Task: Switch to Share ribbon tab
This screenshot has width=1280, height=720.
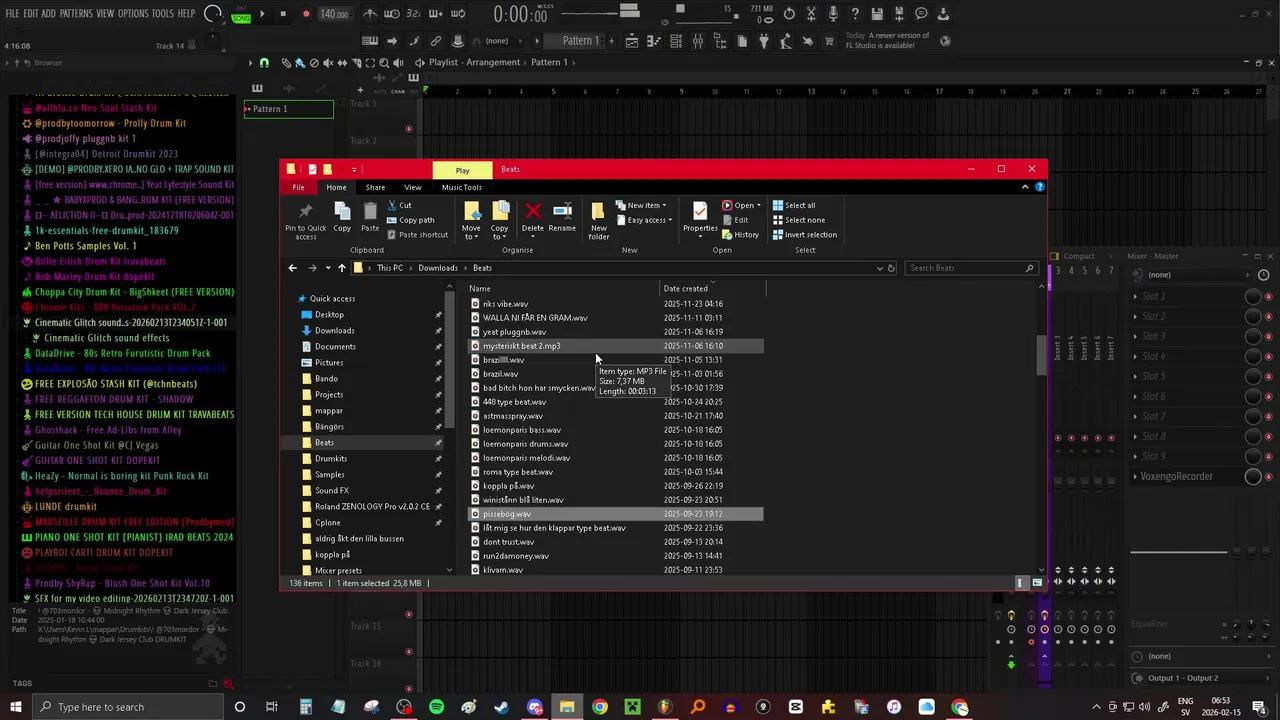Action: [x=375, y=187]
